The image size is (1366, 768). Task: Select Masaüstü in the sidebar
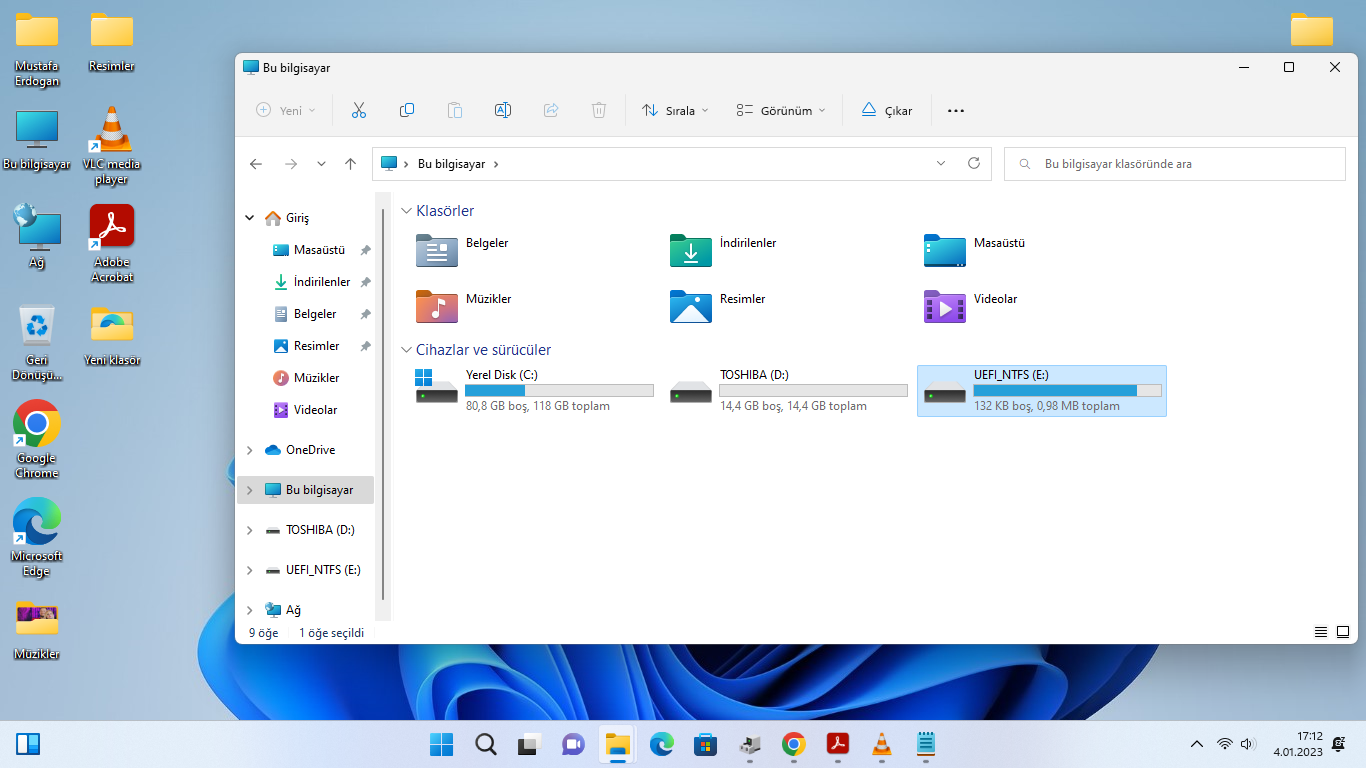coord(319,250)
